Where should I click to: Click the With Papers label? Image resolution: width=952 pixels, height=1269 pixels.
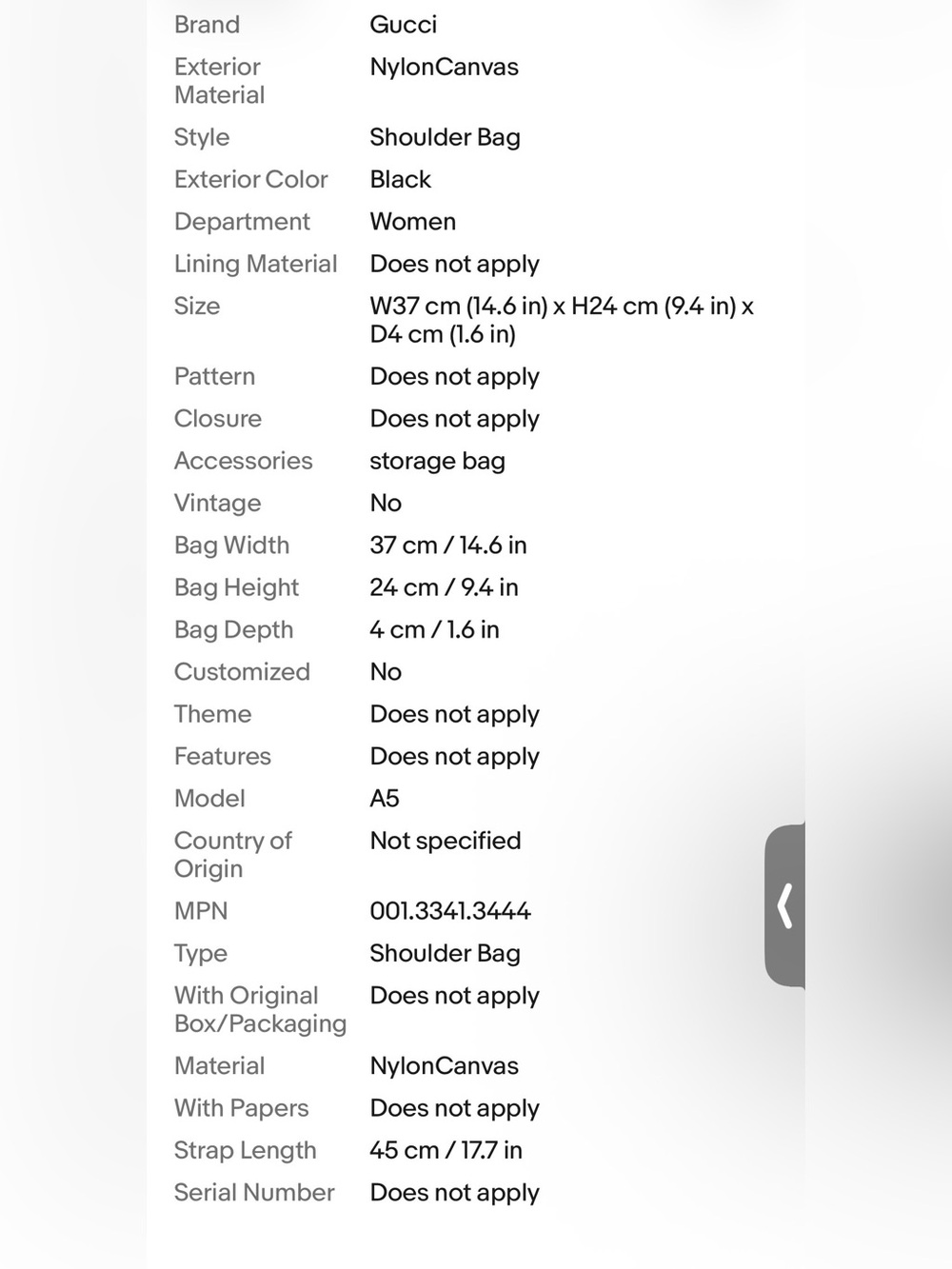[x=241, y=1108]
